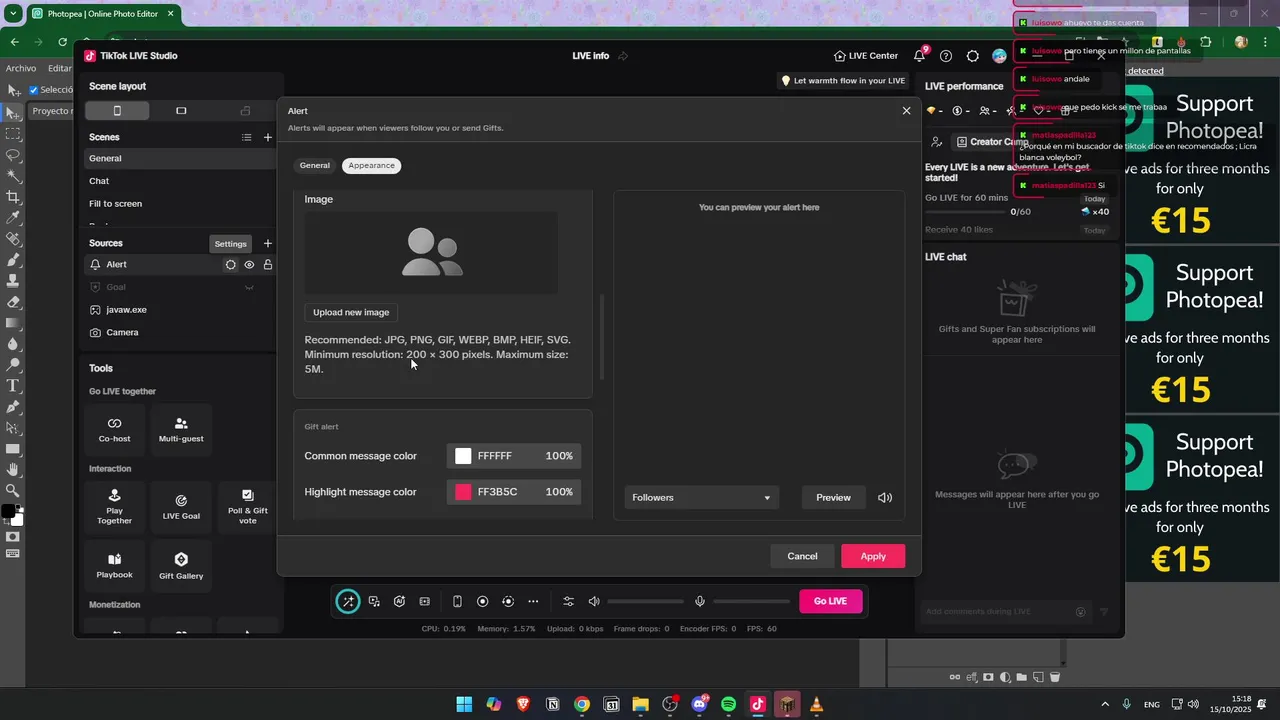
Task: Start recording with record icon
Action: (482, 601)
